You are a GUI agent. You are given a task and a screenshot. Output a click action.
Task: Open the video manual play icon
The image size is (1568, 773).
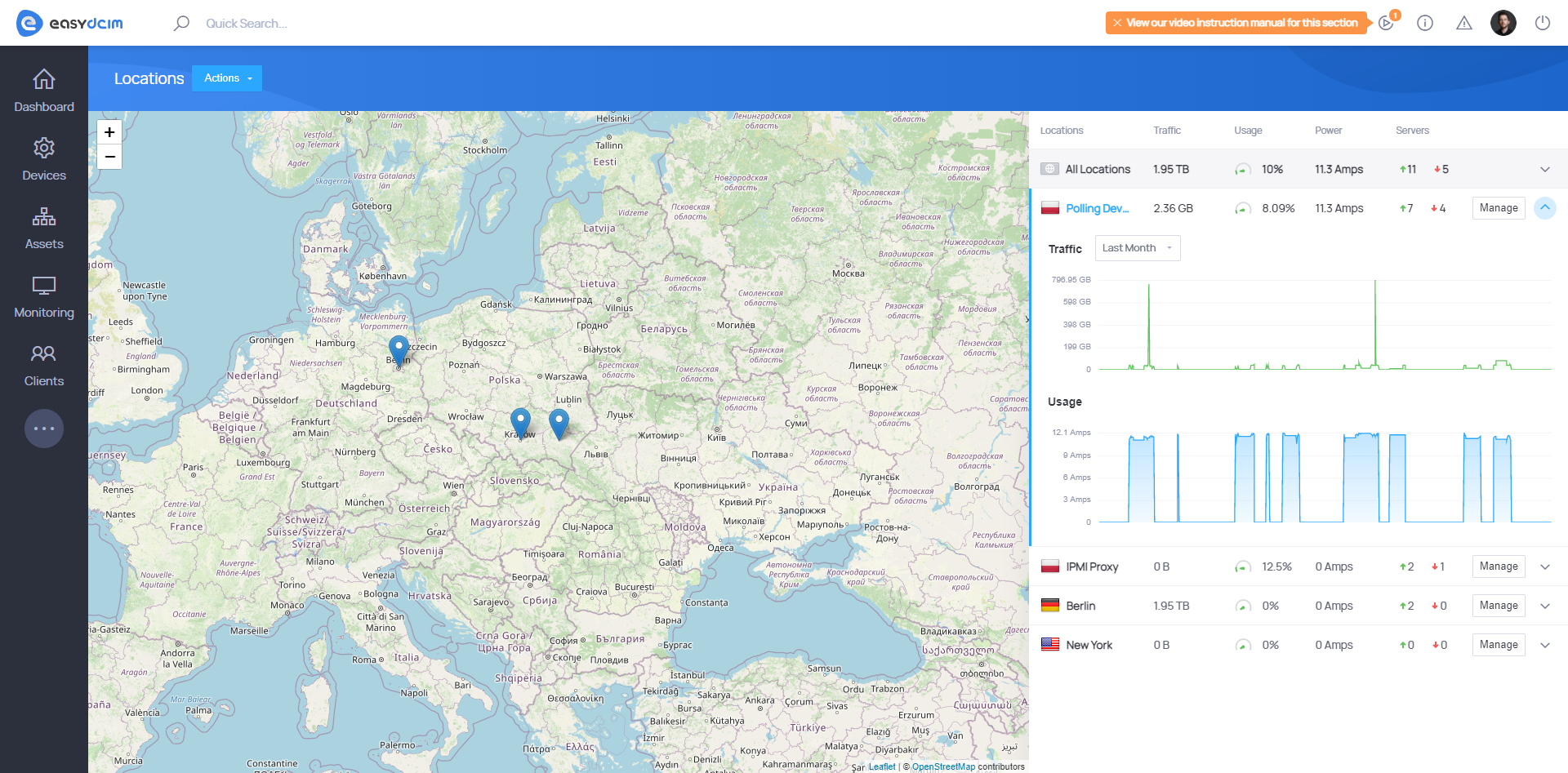(x=1386, y=23)
